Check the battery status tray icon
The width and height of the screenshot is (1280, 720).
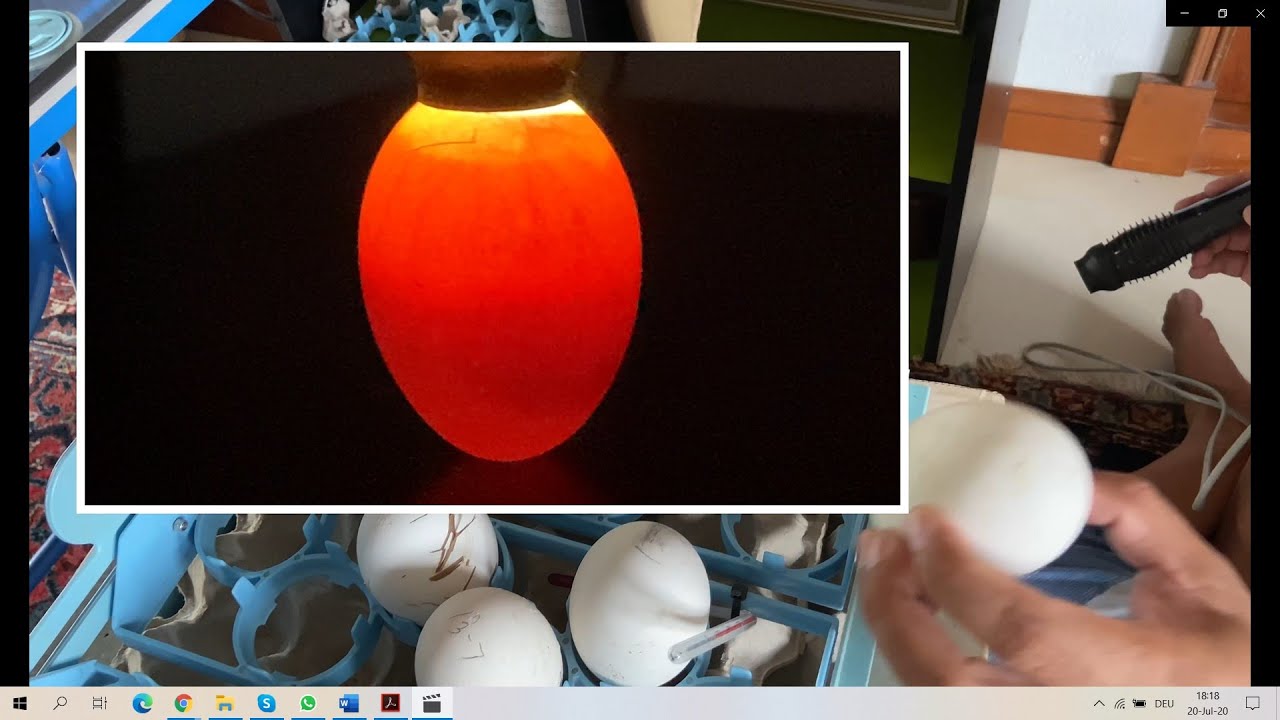pyautogui.click(x=1139, y=704)
